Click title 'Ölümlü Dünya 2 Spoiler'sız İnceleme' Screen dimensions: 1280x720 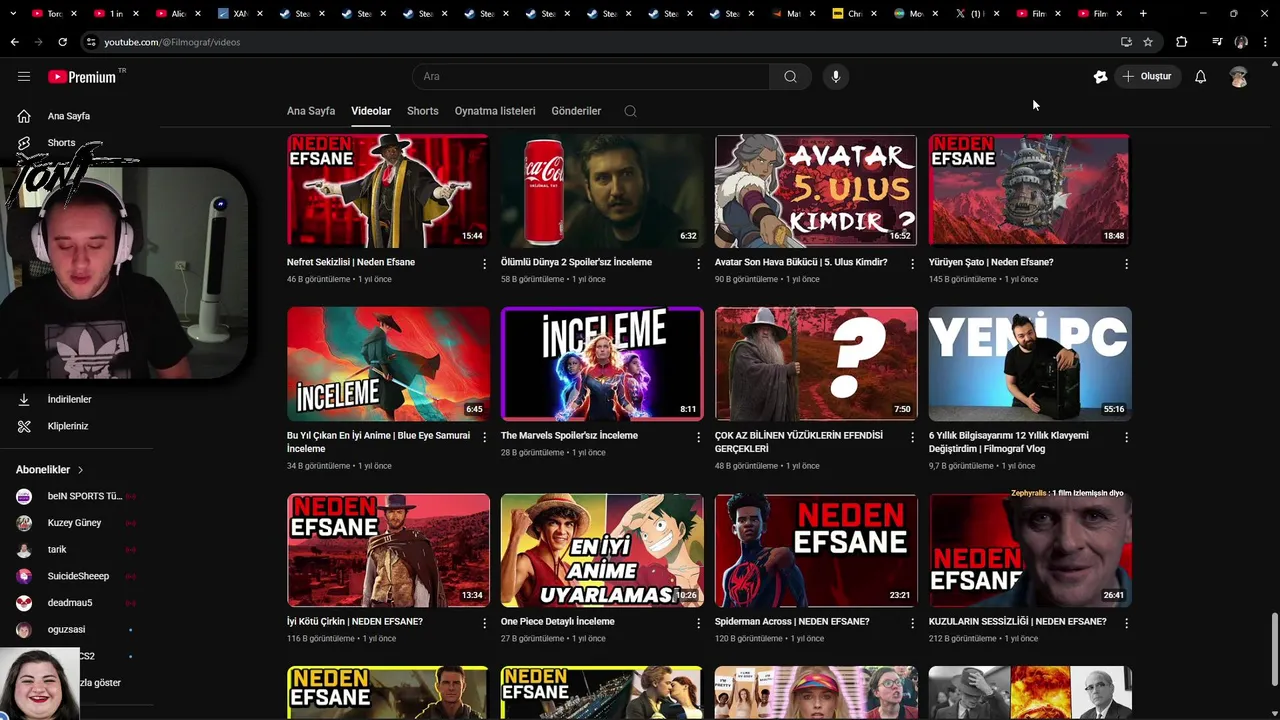(x=576, y=262)
